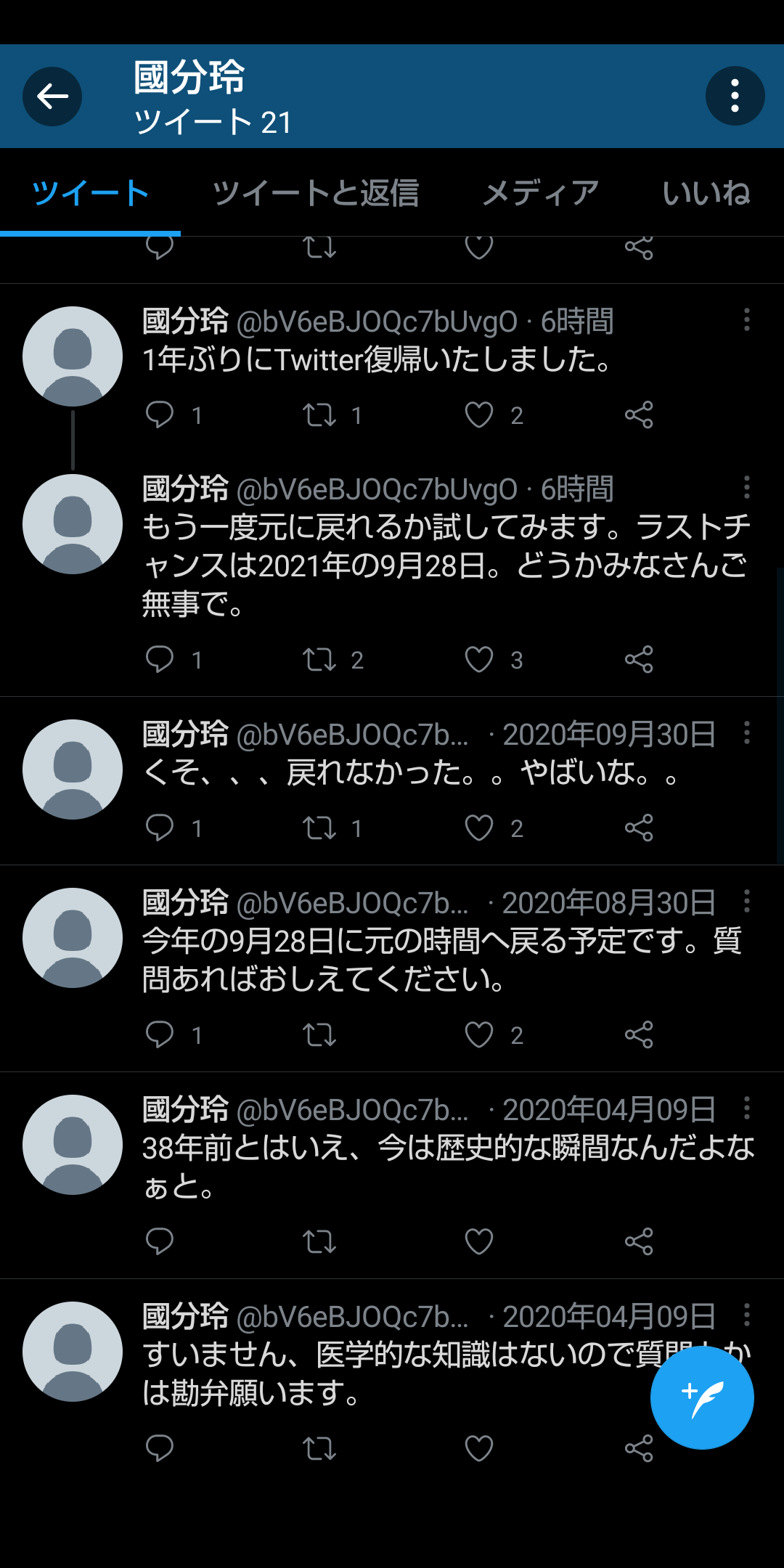
Task: Open the 'すいません、医学的な知識' tweet text
Action: pos(448,1373)
